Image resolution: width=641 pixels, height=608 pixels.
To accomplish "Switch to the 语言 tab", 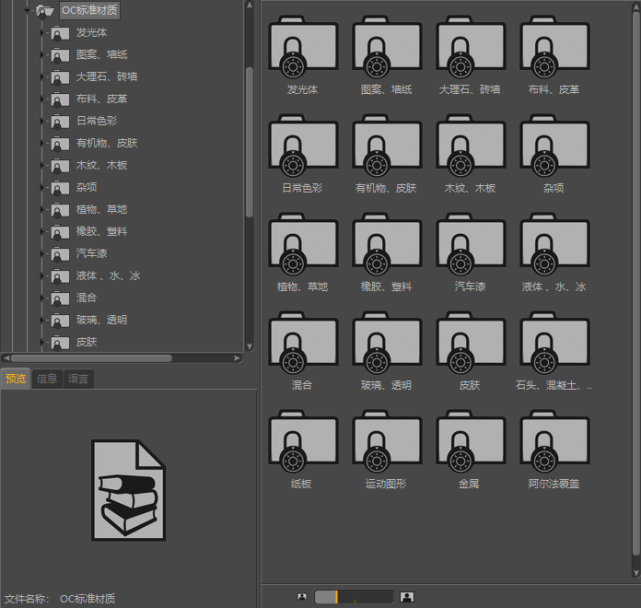I will pos(78,379).
